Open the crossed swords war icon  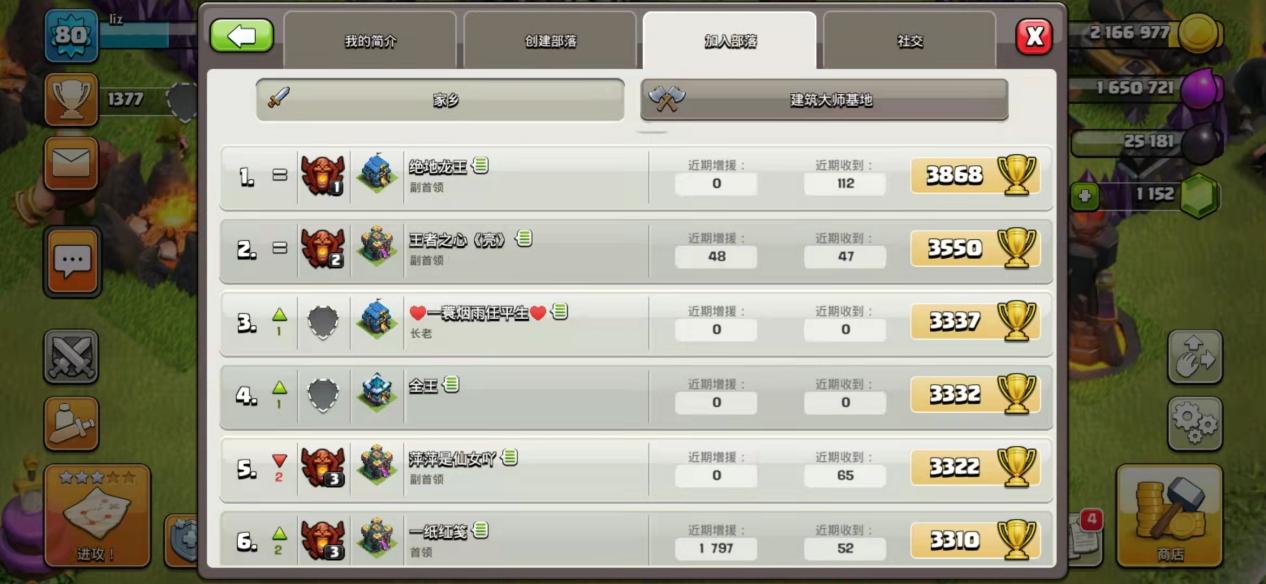point(71,357)
